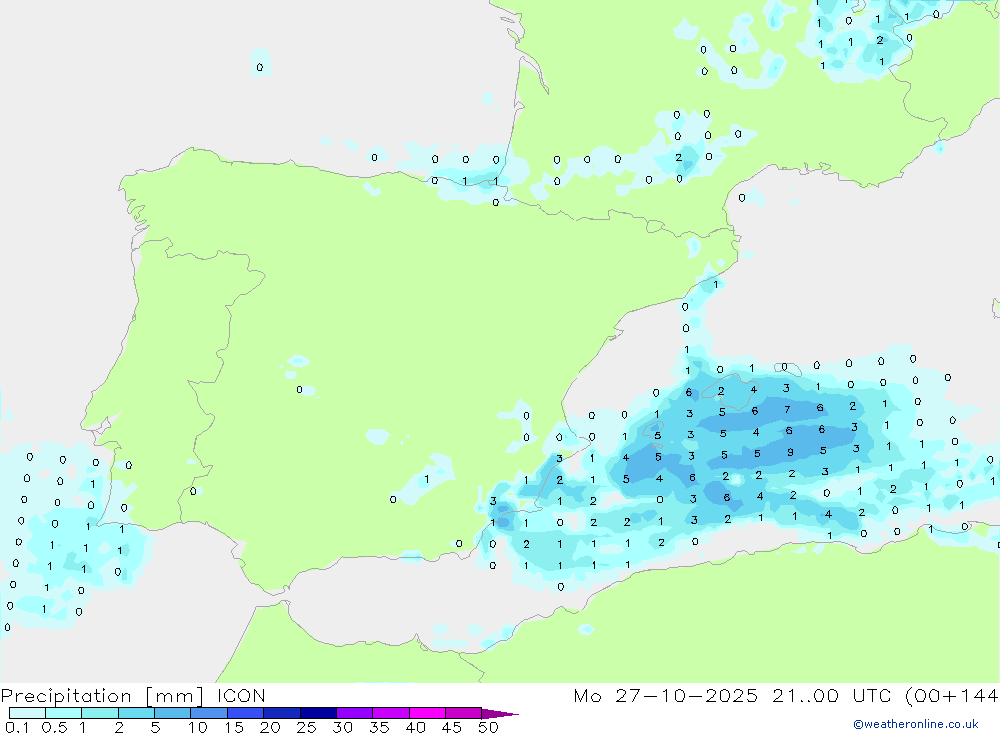Select the 2–5 mm legend color box
Viewport: 1000px width, 733px height.
pos(136,713)
